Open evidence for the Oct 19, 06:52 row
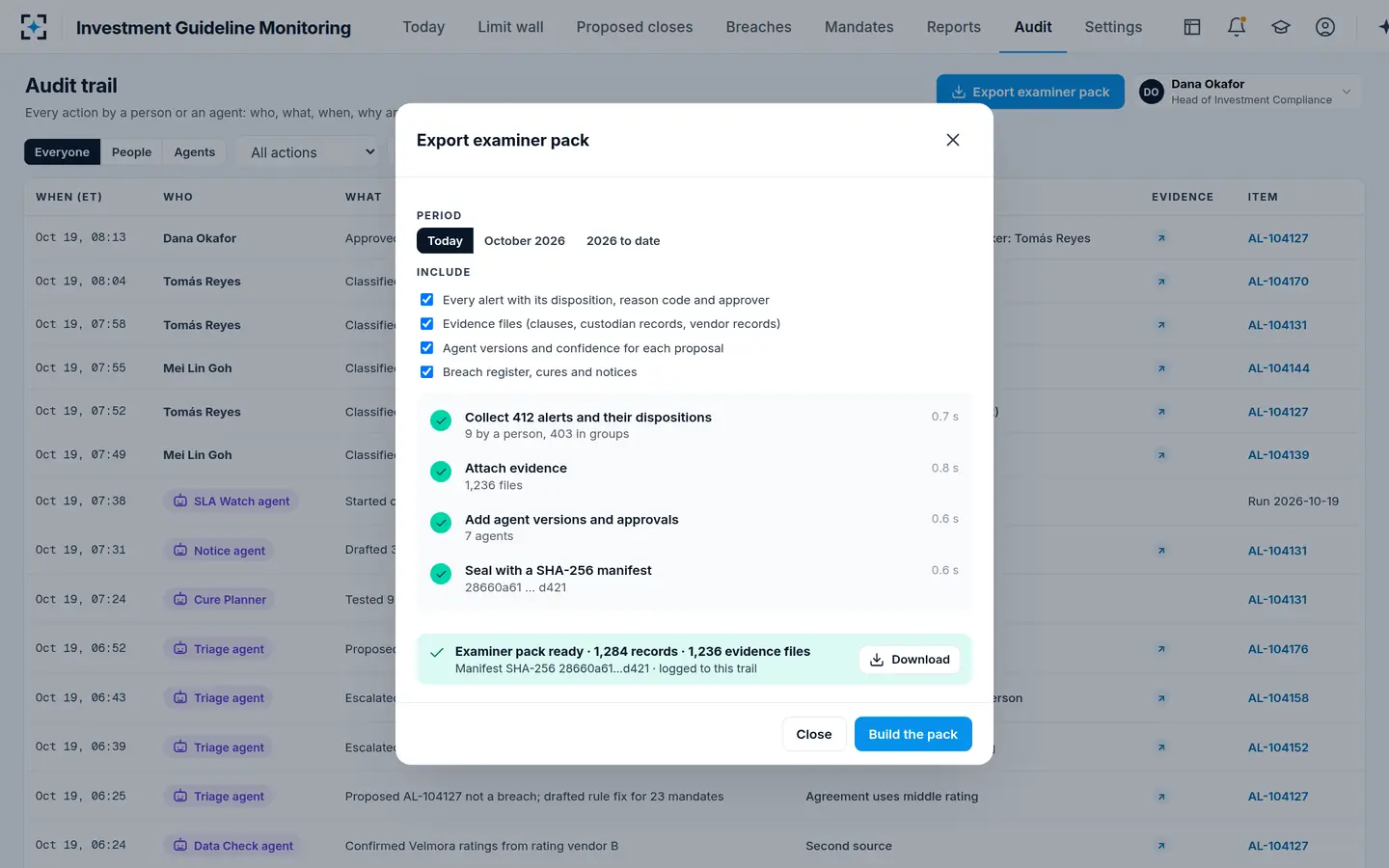 (x=1161, y=649)
